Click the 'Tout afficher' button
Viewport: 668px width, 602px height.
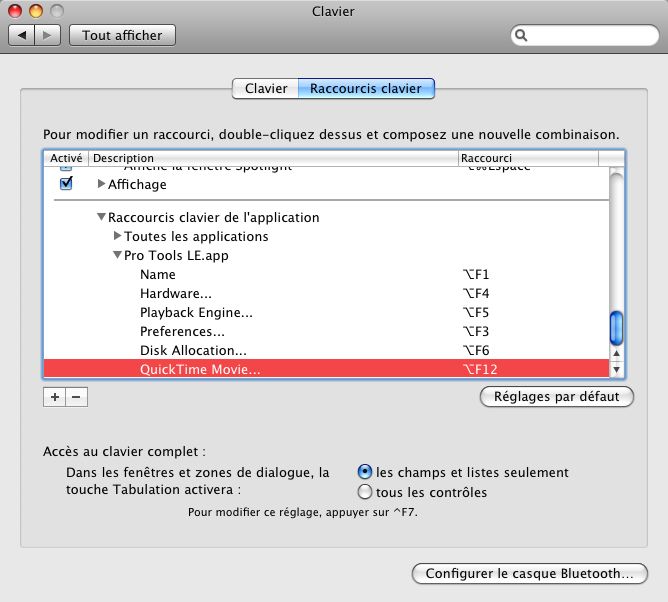tap(123, 35)
